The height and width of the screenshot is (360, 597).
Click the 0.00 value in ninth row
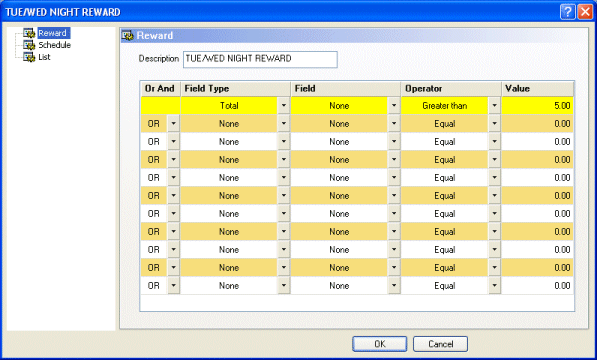coord(537,250)
